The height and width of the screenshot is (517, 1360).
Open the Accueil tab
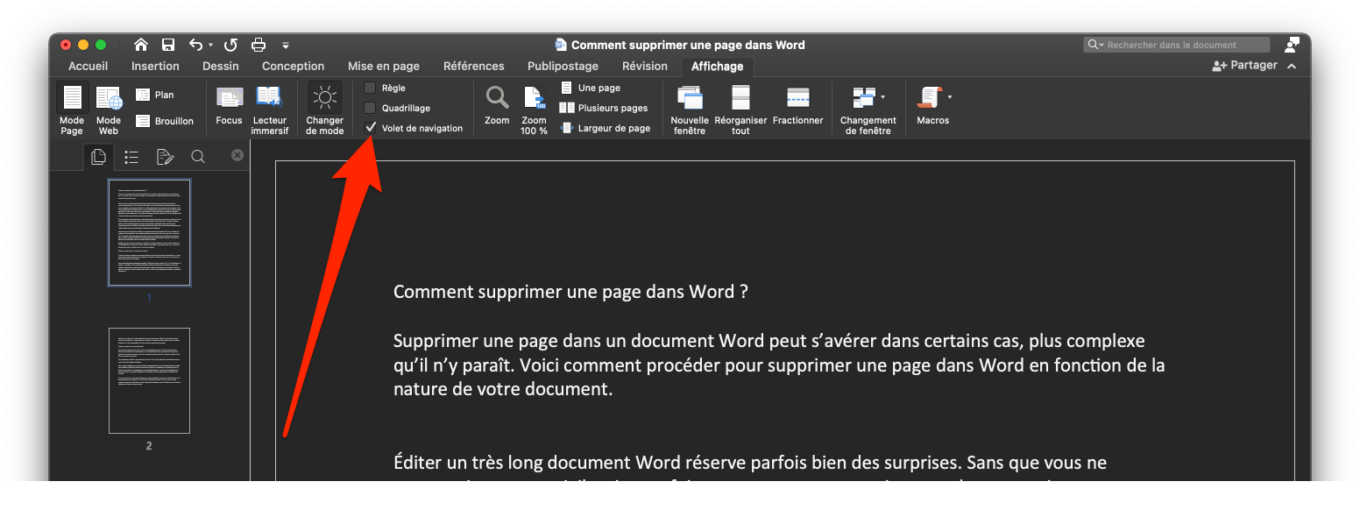[88, 66]
